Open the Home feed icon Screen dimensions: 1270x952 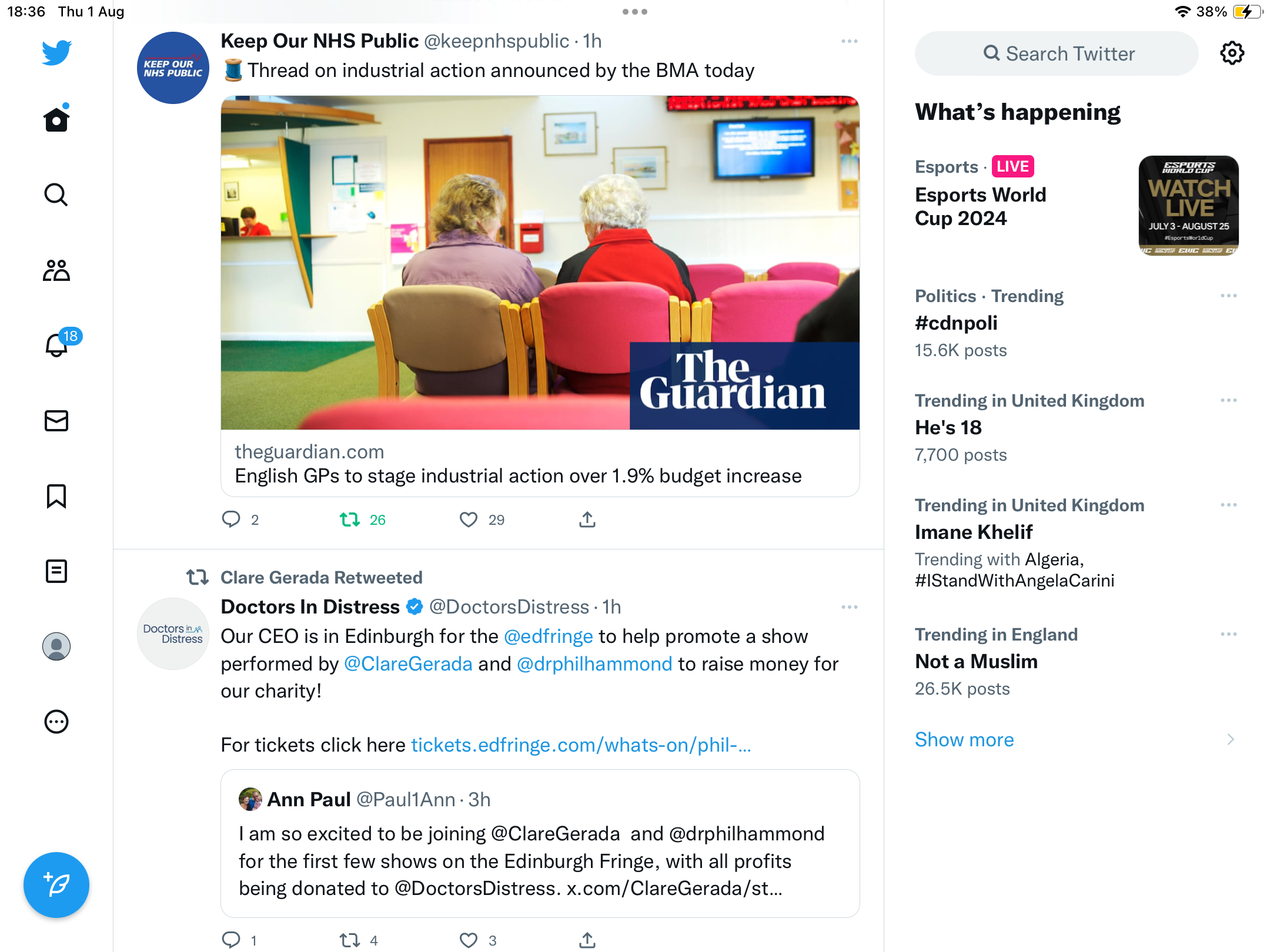pyautogui.click(x=56, y=119)
